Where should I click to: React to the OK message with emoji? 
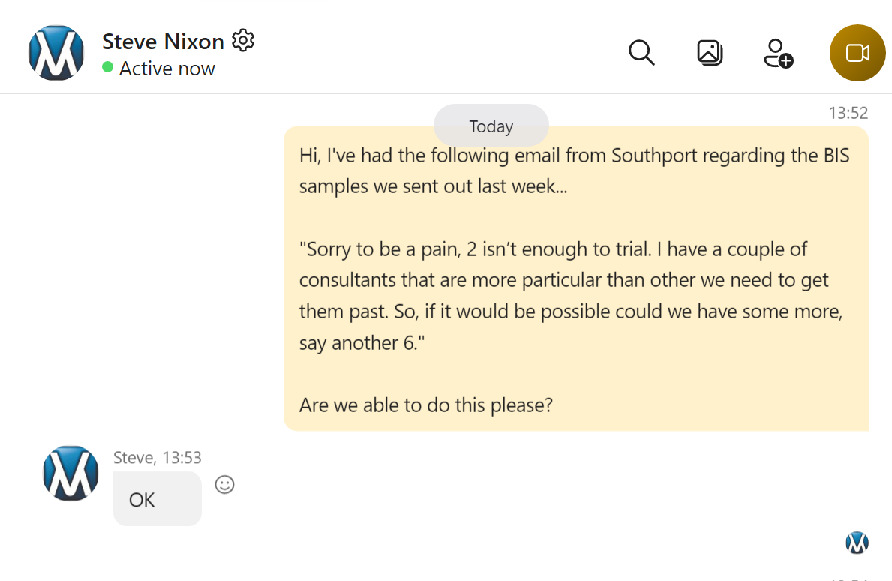click(x=225, y=485)
